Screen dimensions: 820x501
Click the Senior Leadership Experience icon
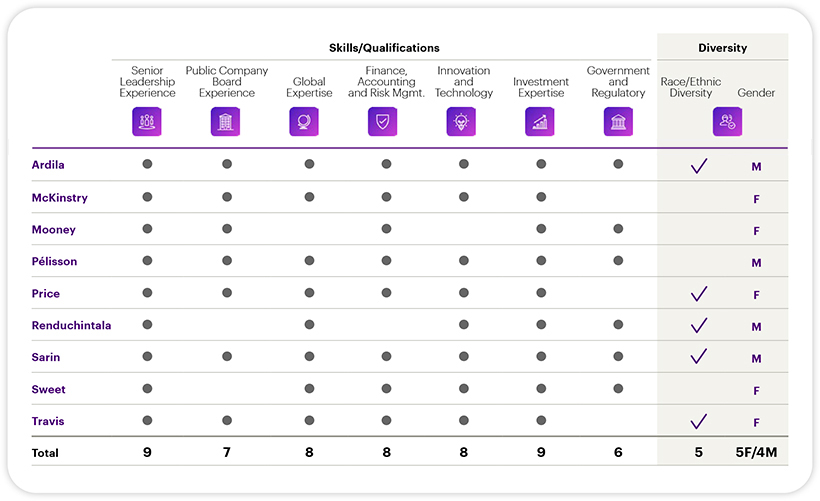point(147,122)
